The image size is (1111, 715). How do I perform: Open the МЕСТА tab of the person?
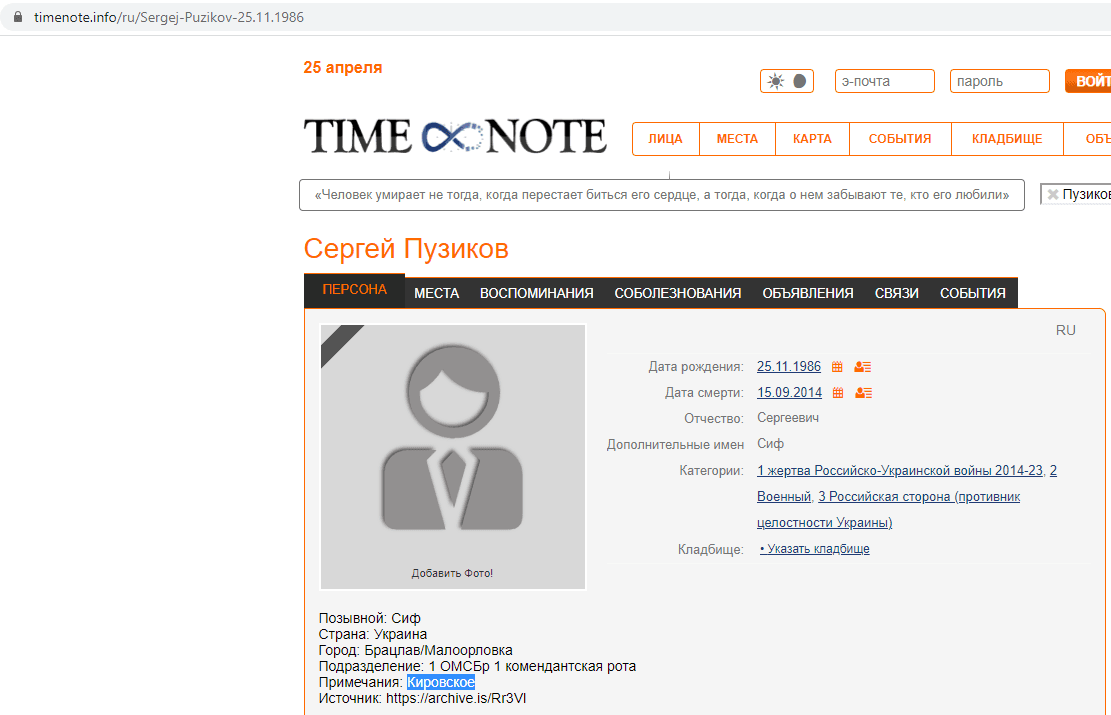coord(436,293)
